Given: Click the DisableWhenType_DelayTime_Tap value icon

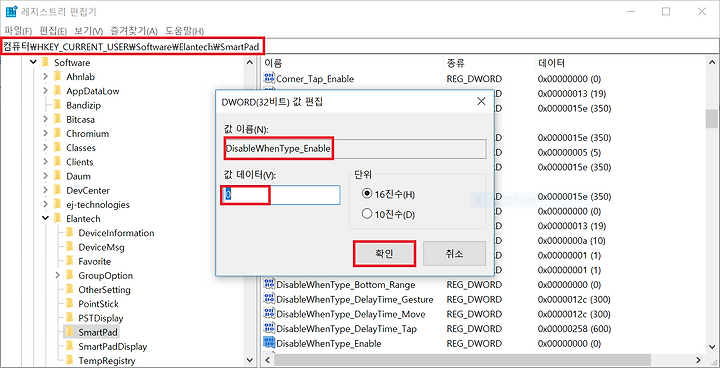Looking at the screenshot, I should tap(269, 328).
